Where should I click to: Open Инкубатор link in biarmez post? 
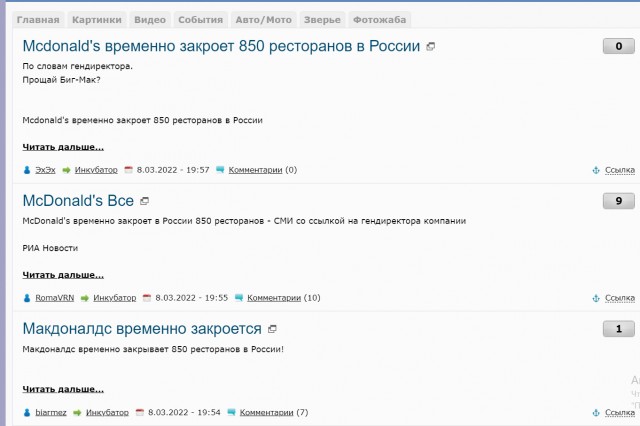coord(107,413)
